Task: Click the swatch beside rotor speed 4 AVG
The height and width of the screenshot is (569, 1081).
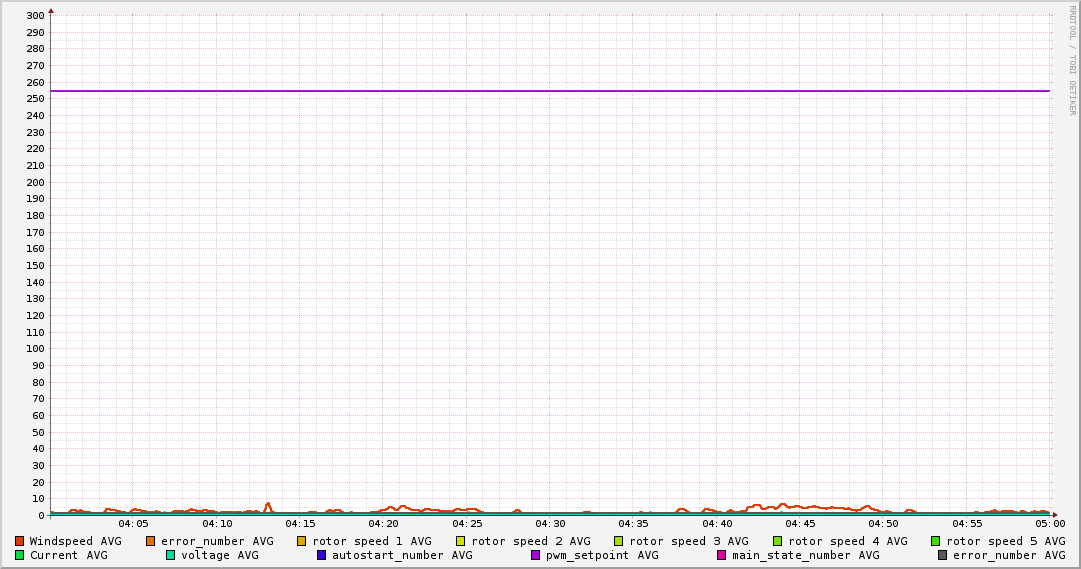Action: pos(778,541)
